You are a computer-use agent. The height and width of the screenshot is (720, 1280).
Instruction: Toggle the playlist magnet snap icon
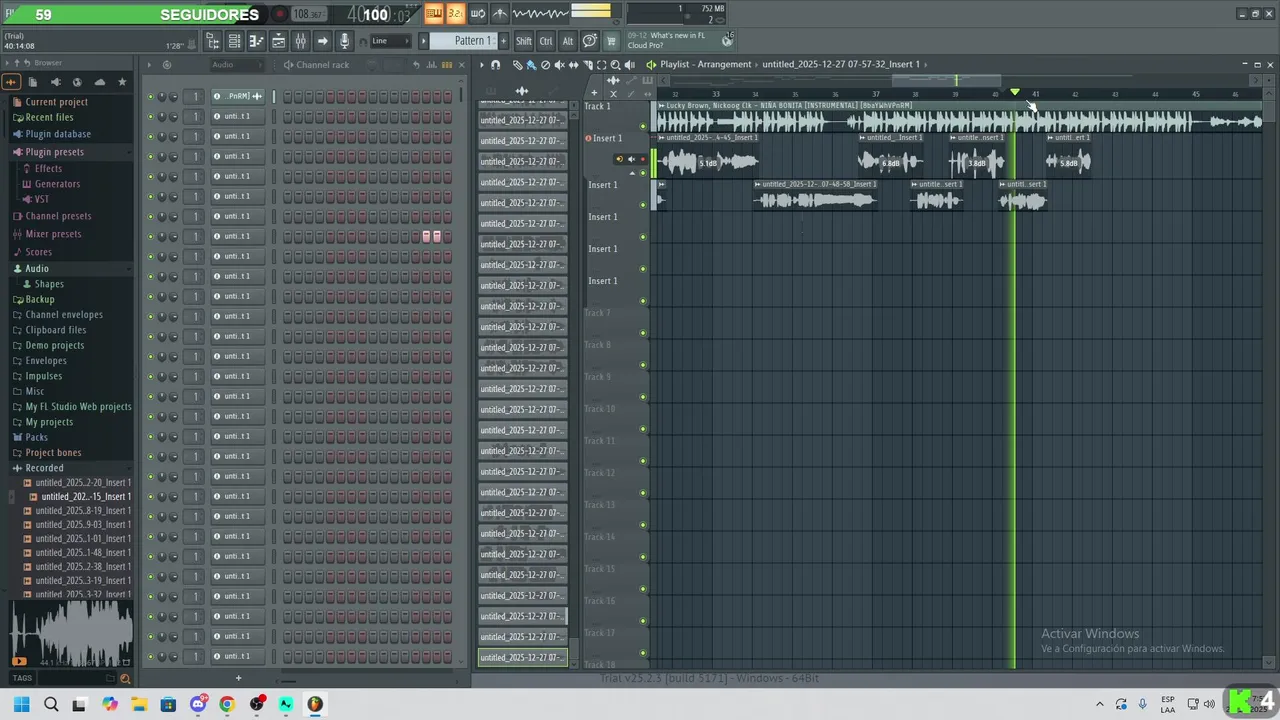(x=496, y=64)
